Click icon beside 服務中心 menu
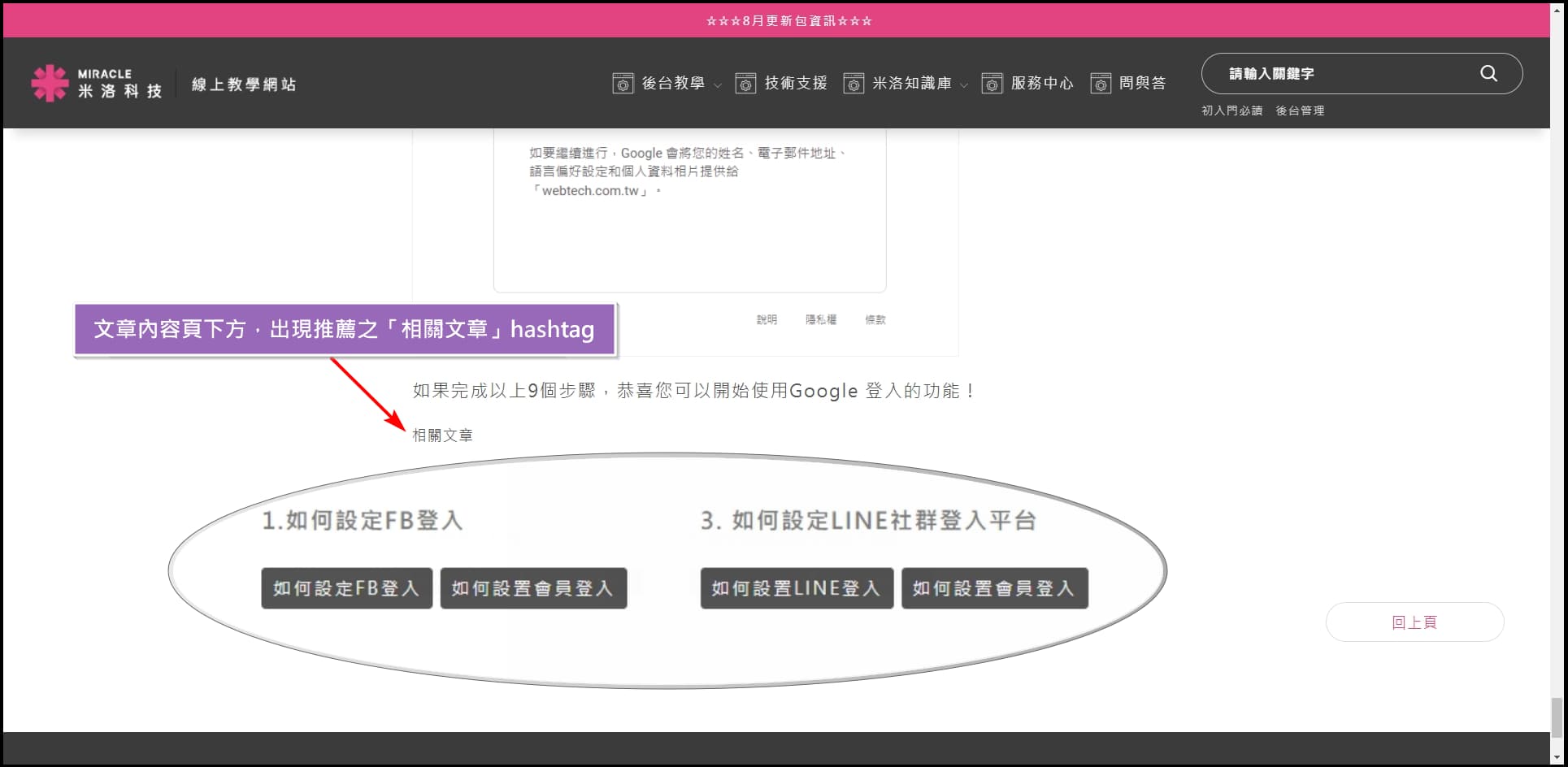1568x767 pixels. (x=992, y=83)
